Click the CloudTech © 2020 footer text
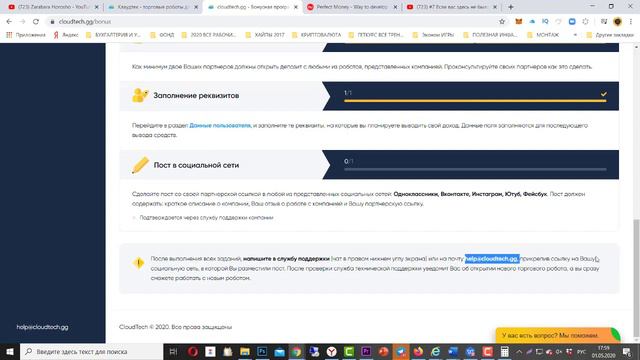This screenshot has height=360, width=640. tap(175, 327)
